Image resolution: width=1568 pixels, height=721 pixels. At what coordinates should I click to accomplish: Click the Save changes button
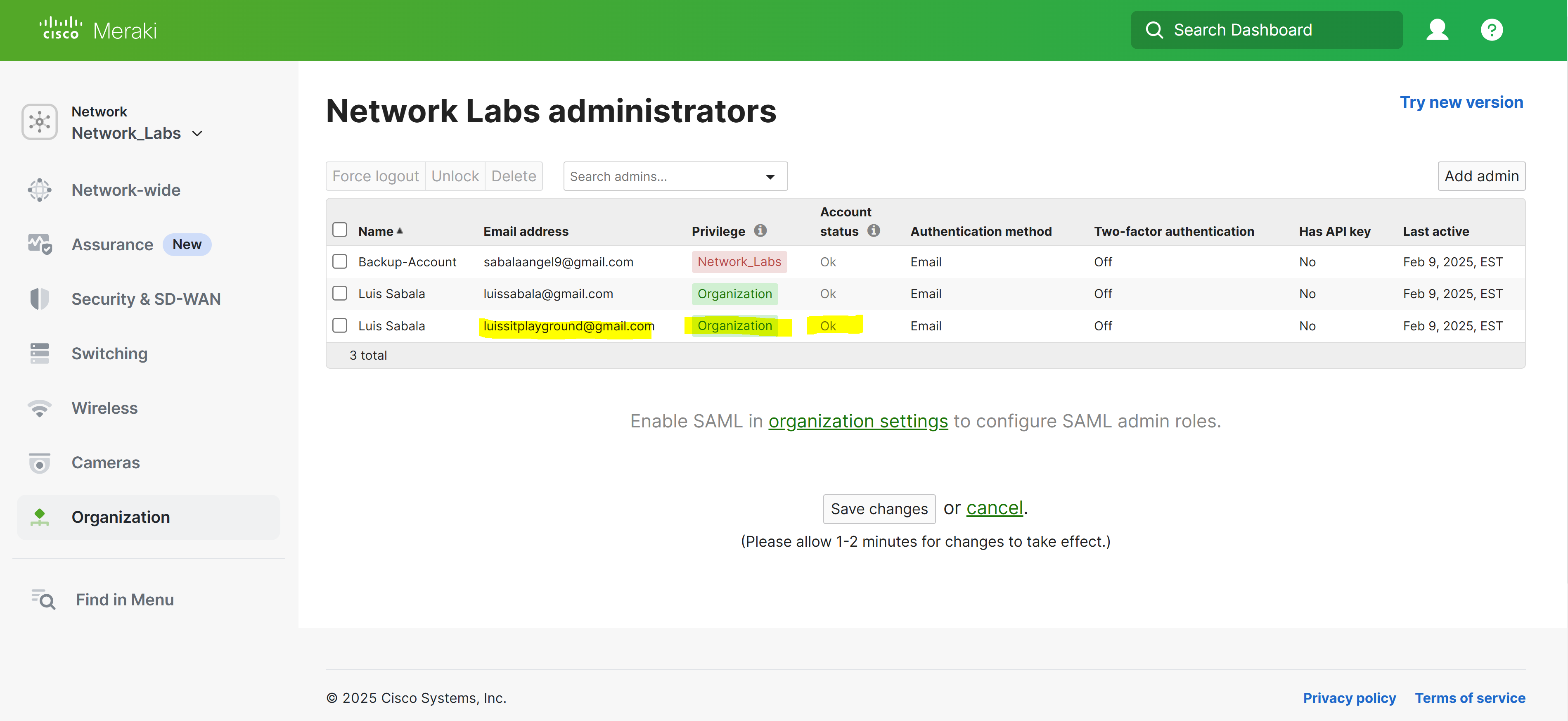[x=879, y=509]
